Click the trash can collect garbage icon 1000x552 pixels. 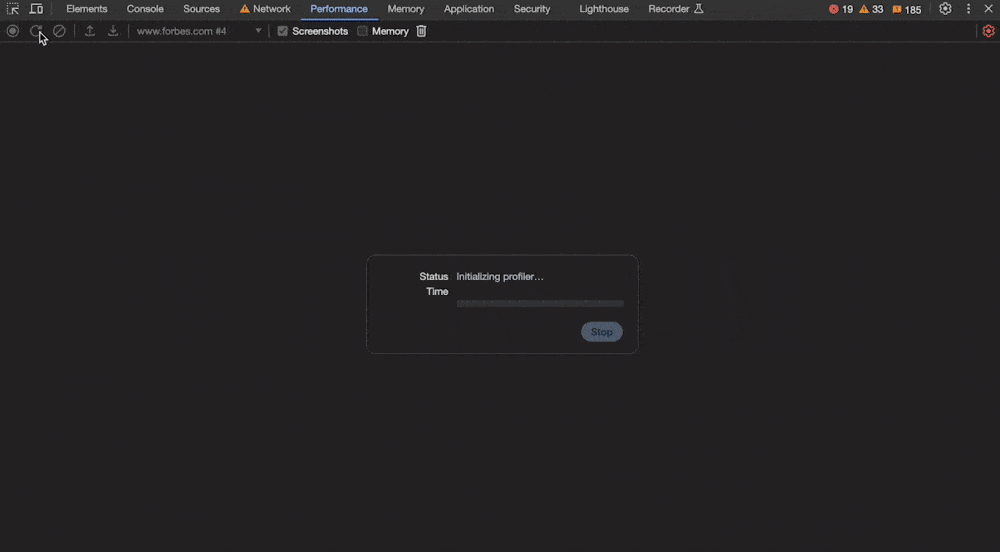click(x=421, y=31)
